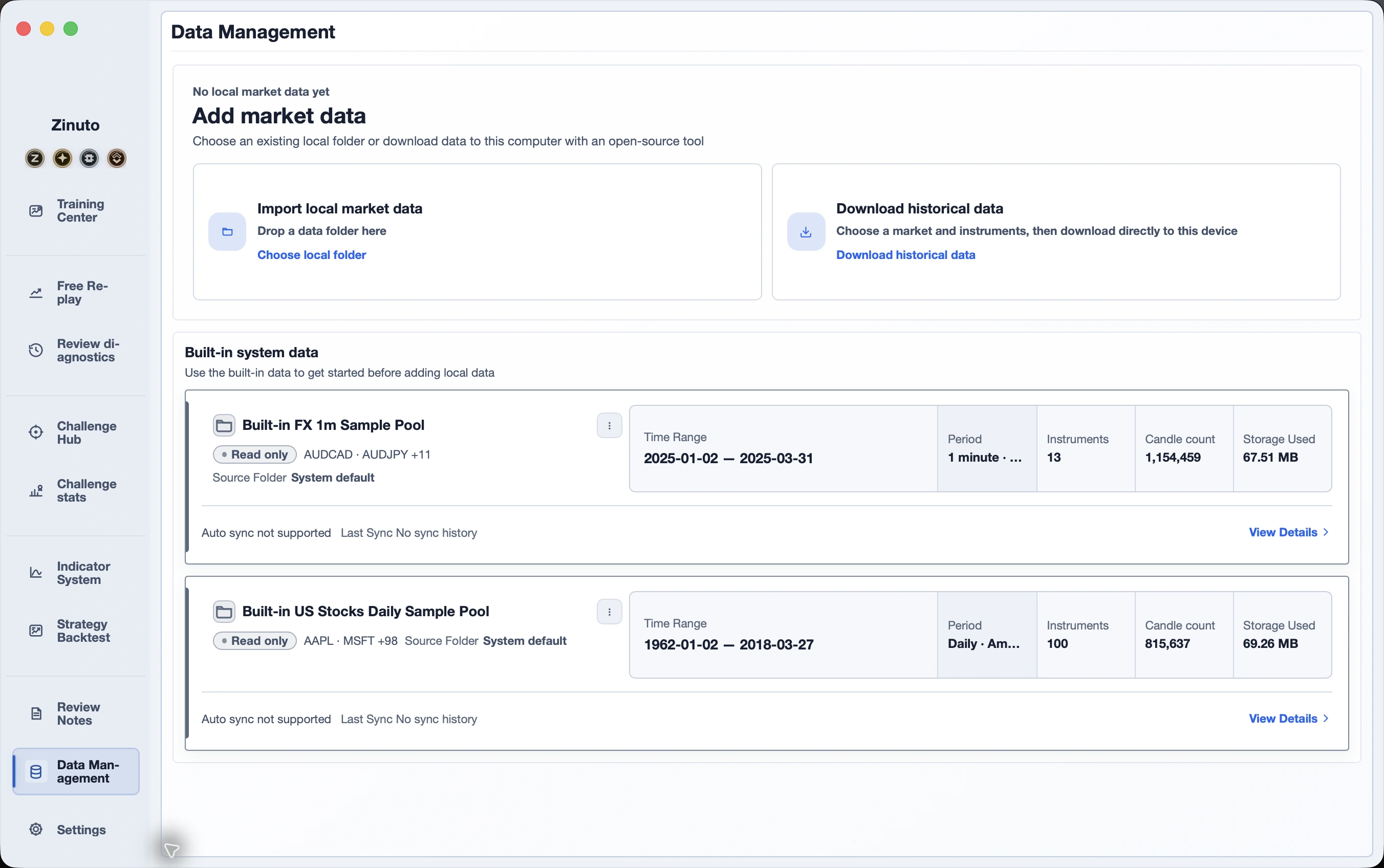Go to Free Replay in the sidebar
The height and width of the screenshot is (868, 1384).
pyautogui.click(x=76, y=293)
